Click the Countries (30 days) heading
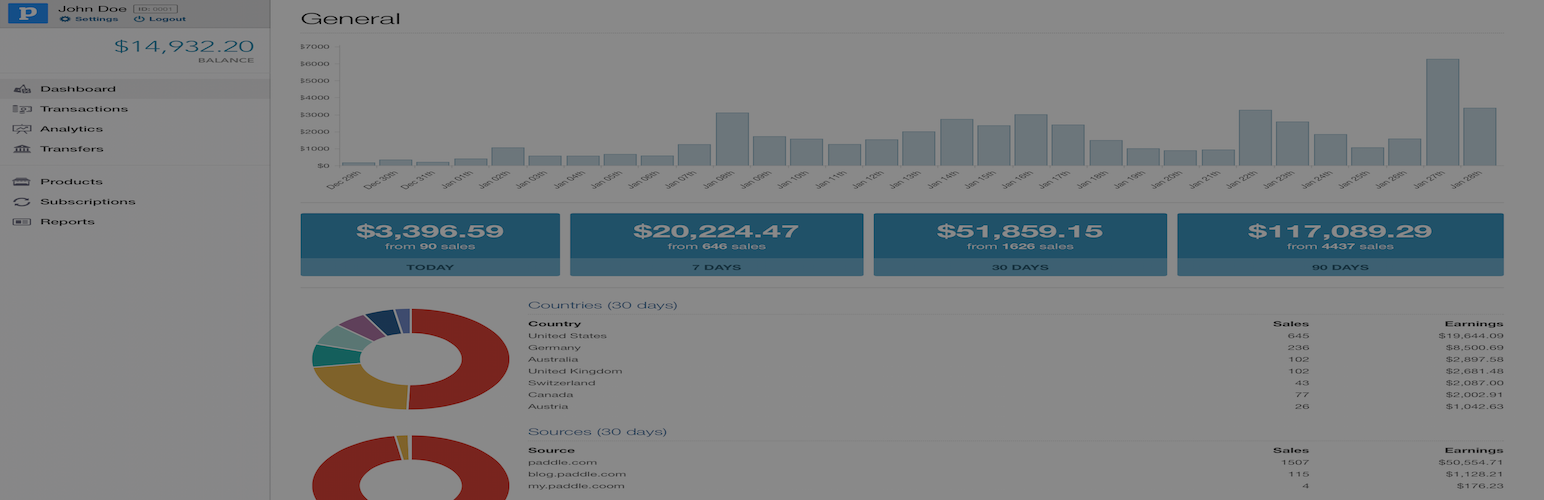Viewport: 1544px width, 500px height. coord(602,305)
